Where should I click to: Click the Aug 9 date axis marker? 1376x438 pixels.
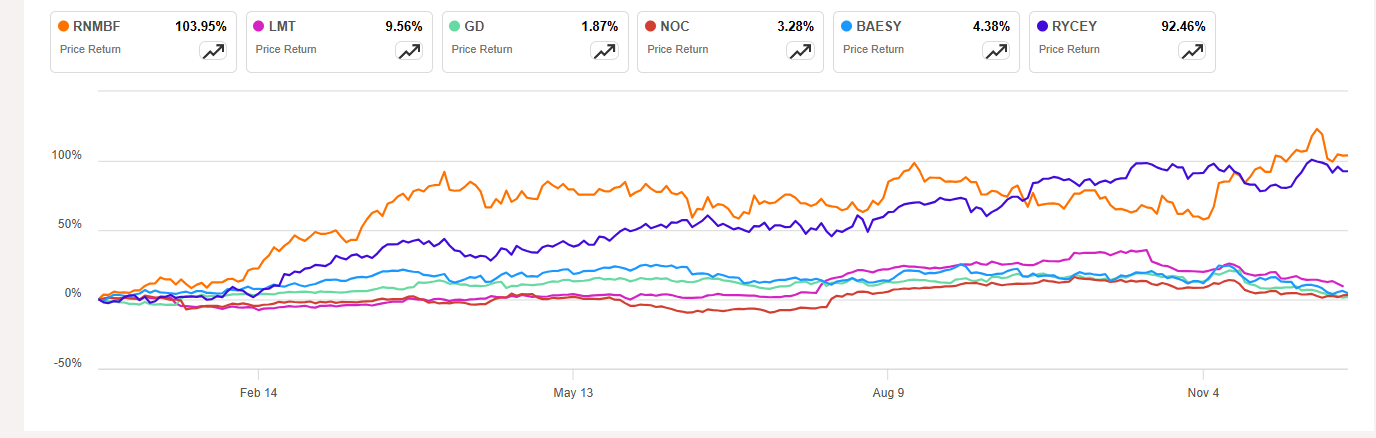(x=888, y=393)
